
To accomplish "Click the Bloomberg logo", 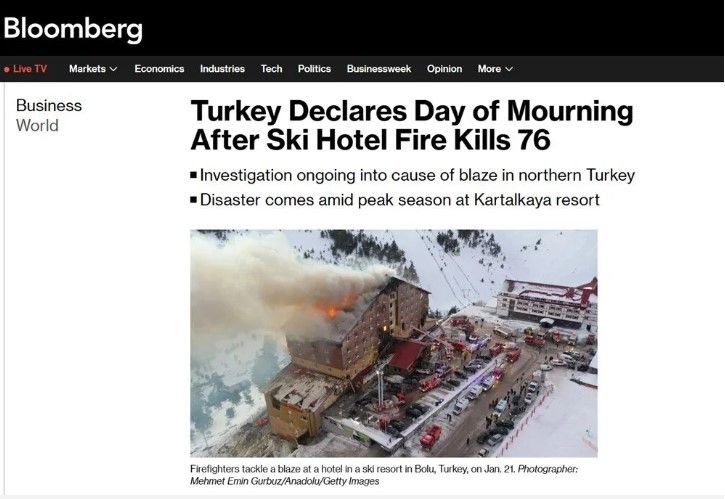I will (73, 29).
